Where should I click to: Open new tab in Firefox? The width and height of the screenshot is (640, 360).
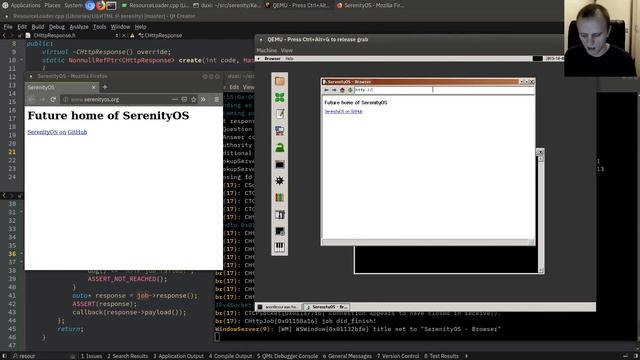[x=105, y=87]
